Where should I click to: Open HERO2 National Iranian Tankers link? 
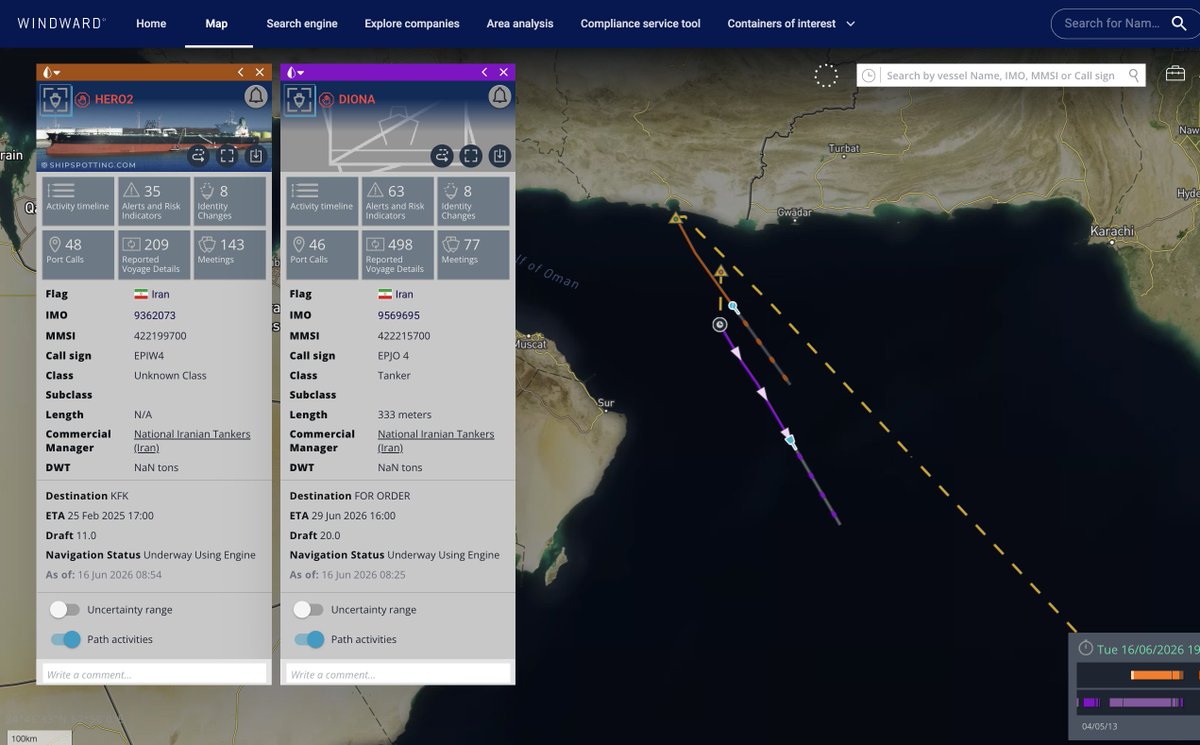click(x=192, y=441)
